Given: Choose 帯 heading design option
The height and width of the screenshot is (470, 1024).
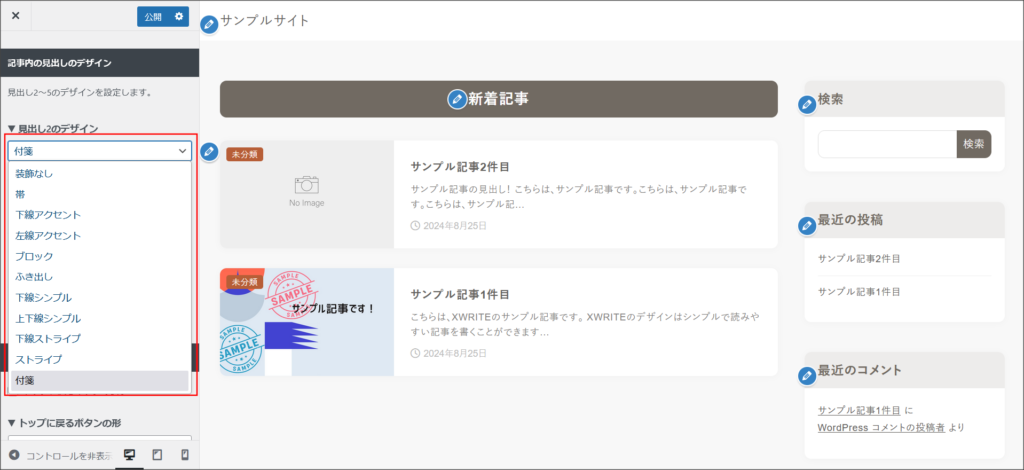Looking at the screenshot, I should pyautogui.click(x=99, y=195).
